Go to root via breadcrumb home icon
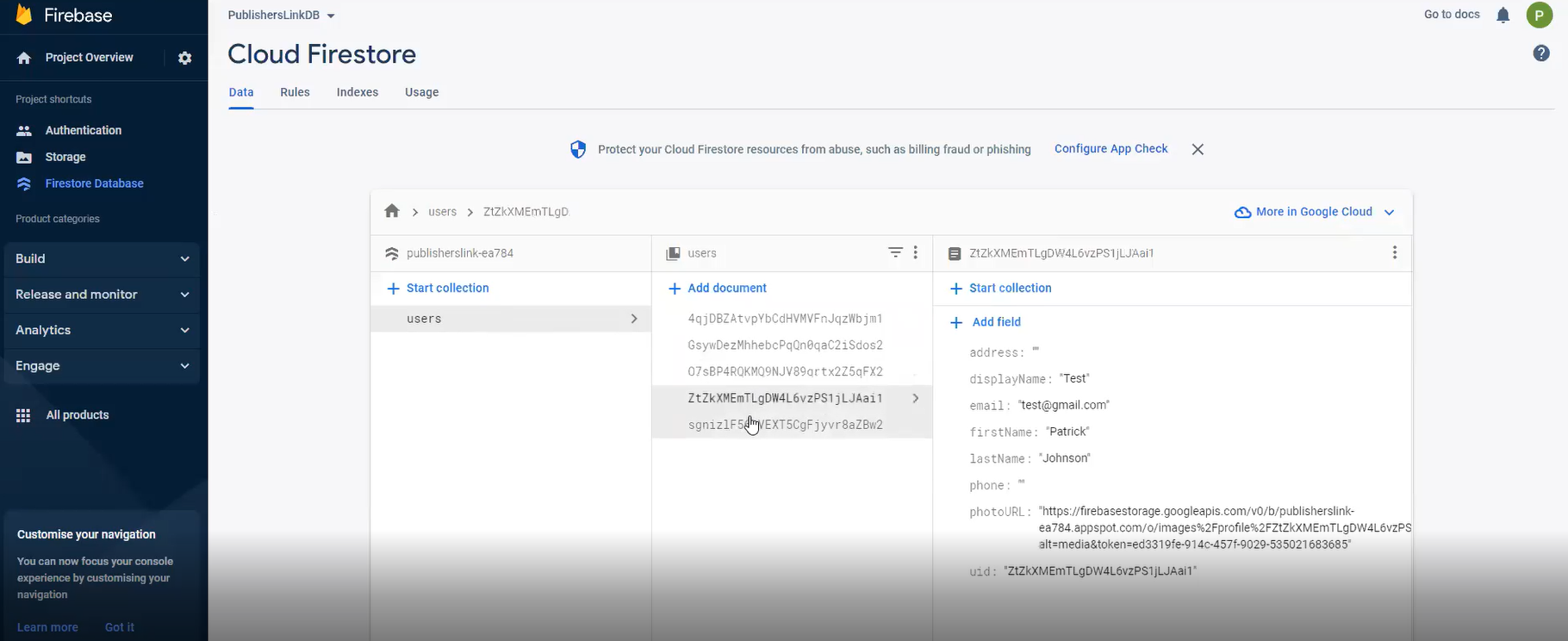This screenshot has height=641, width=1568. 392,211
